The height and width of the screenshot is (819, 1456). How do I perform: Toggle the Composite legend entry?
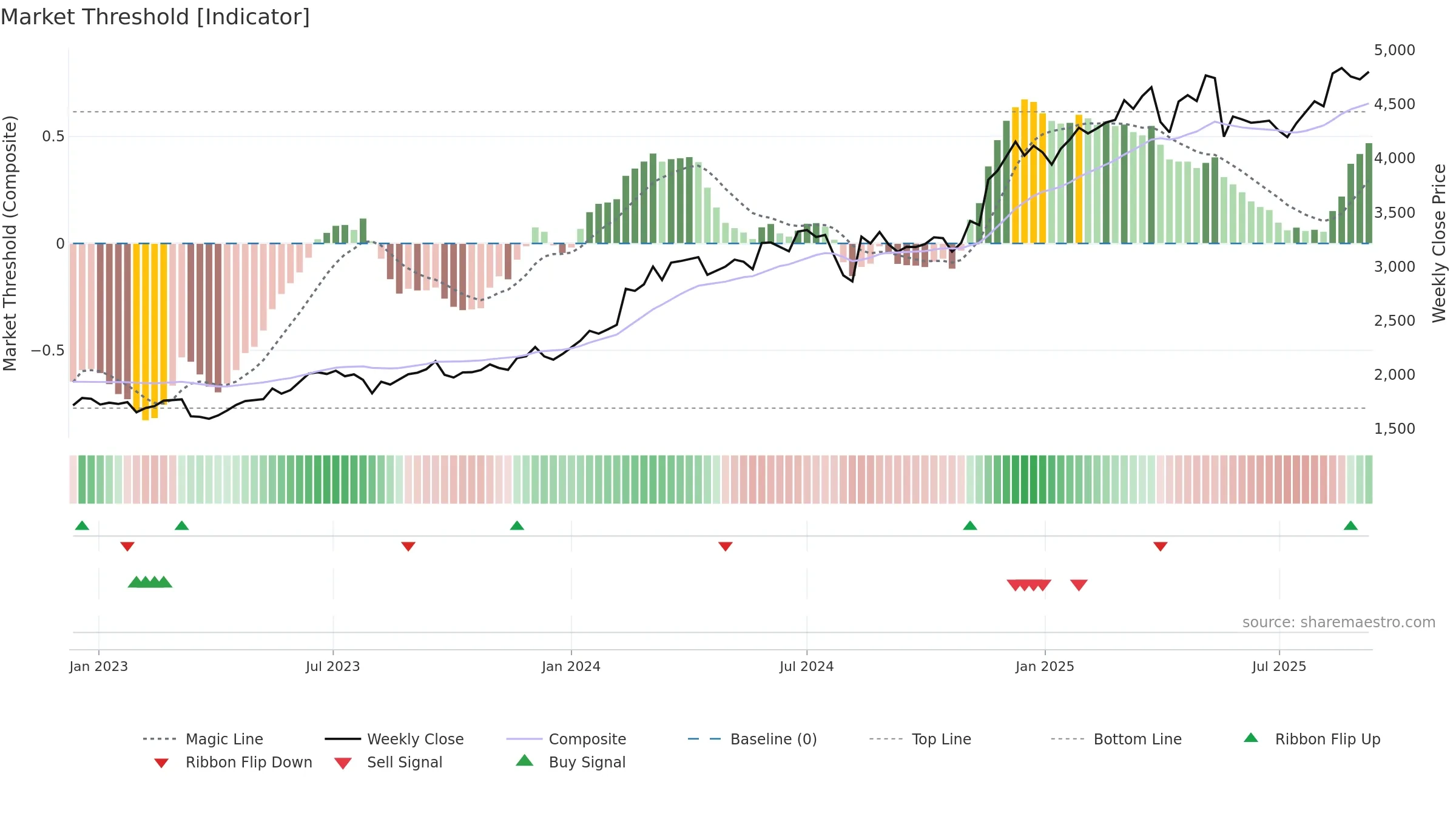pyautogui.click(x=566, y=739)
